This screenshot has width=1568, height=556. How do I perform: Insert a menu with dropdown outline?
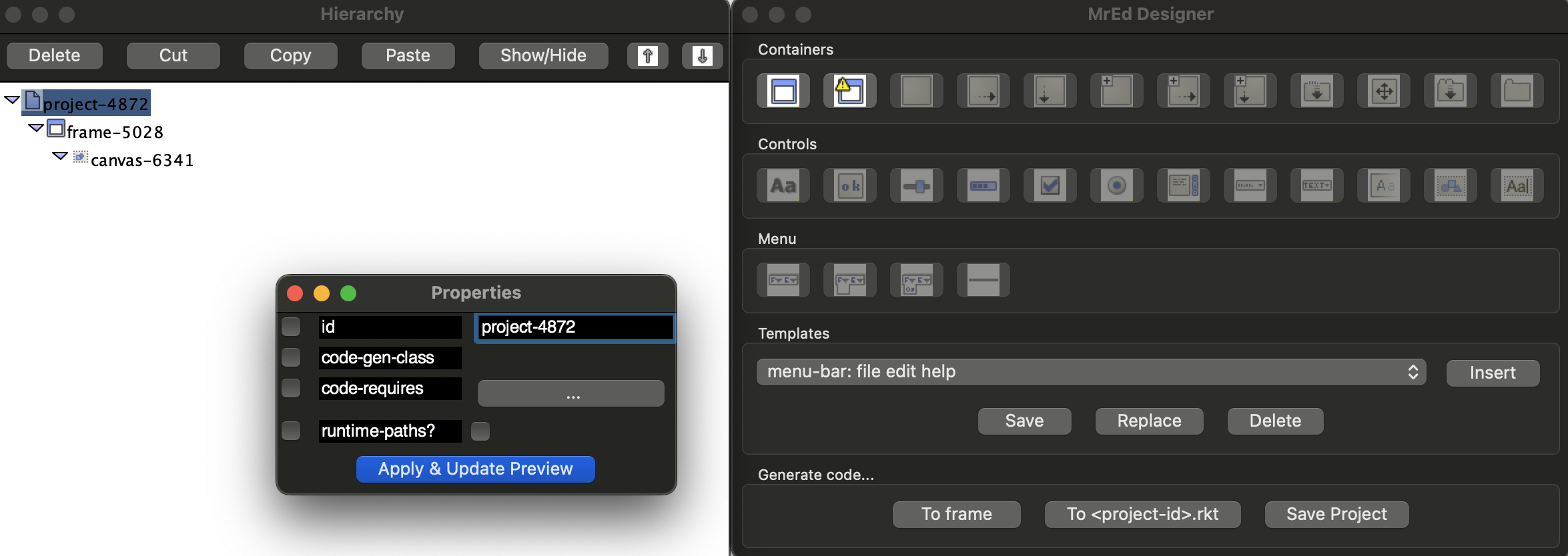click(x=850, y=280)
